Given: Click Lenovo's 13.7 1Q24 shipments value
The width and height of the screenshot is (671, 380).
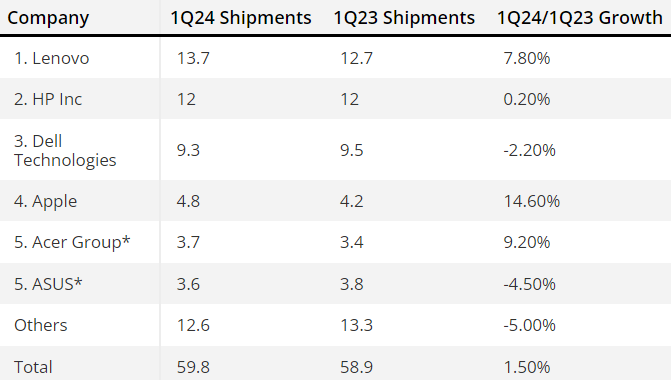Looking at the screenshot, I should (x=193, y=58).
